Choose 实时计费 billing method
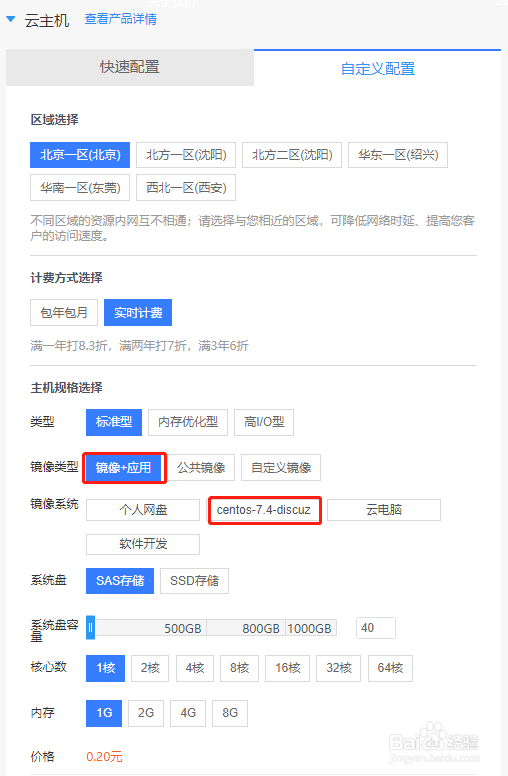Image resolution: width=508 pixels, height=776 pixels. (x=138, y=312)
